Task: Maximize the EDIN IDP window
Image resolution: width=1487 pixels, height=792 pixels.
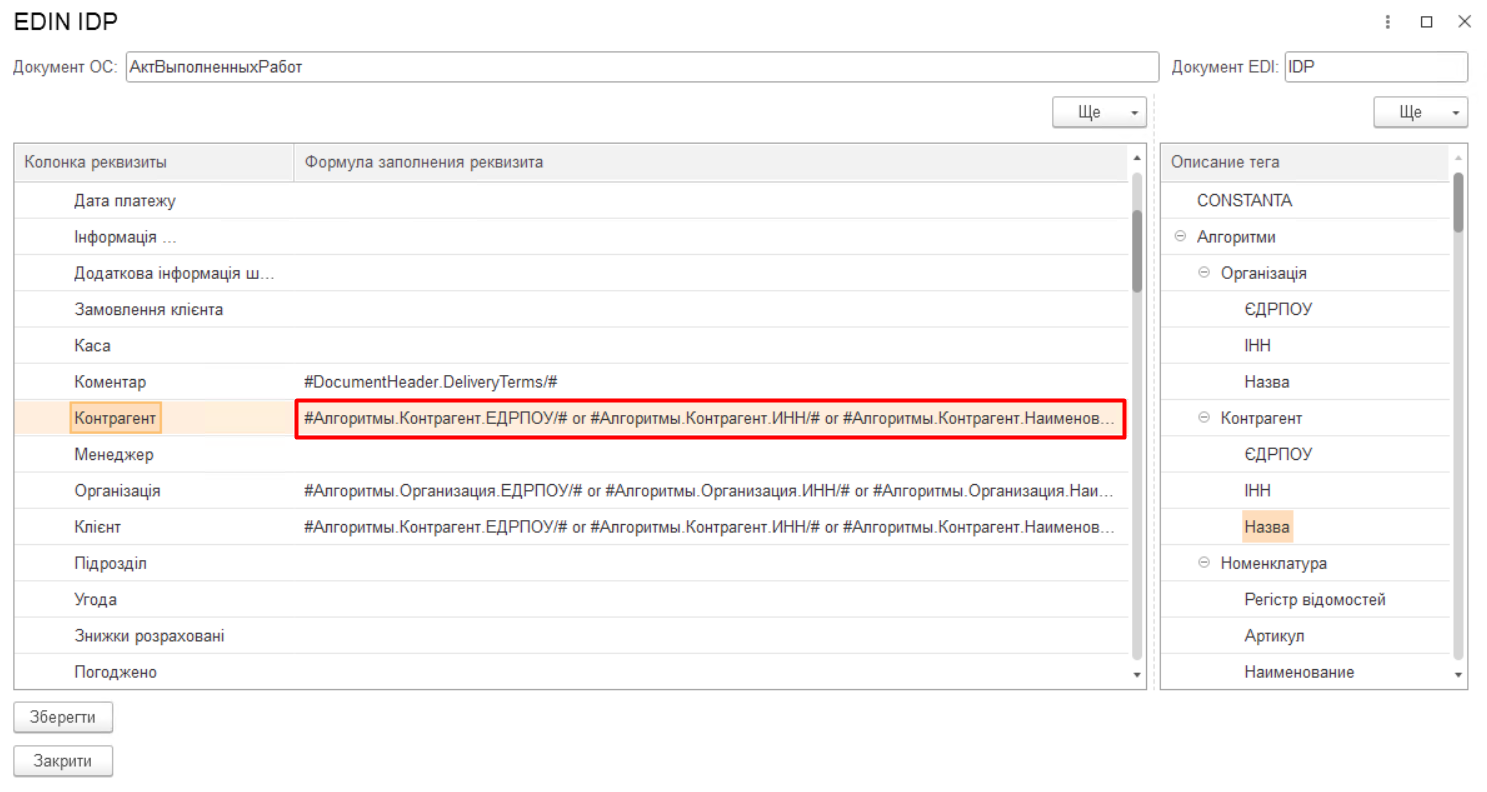Action: click(x=1426, y=22)
